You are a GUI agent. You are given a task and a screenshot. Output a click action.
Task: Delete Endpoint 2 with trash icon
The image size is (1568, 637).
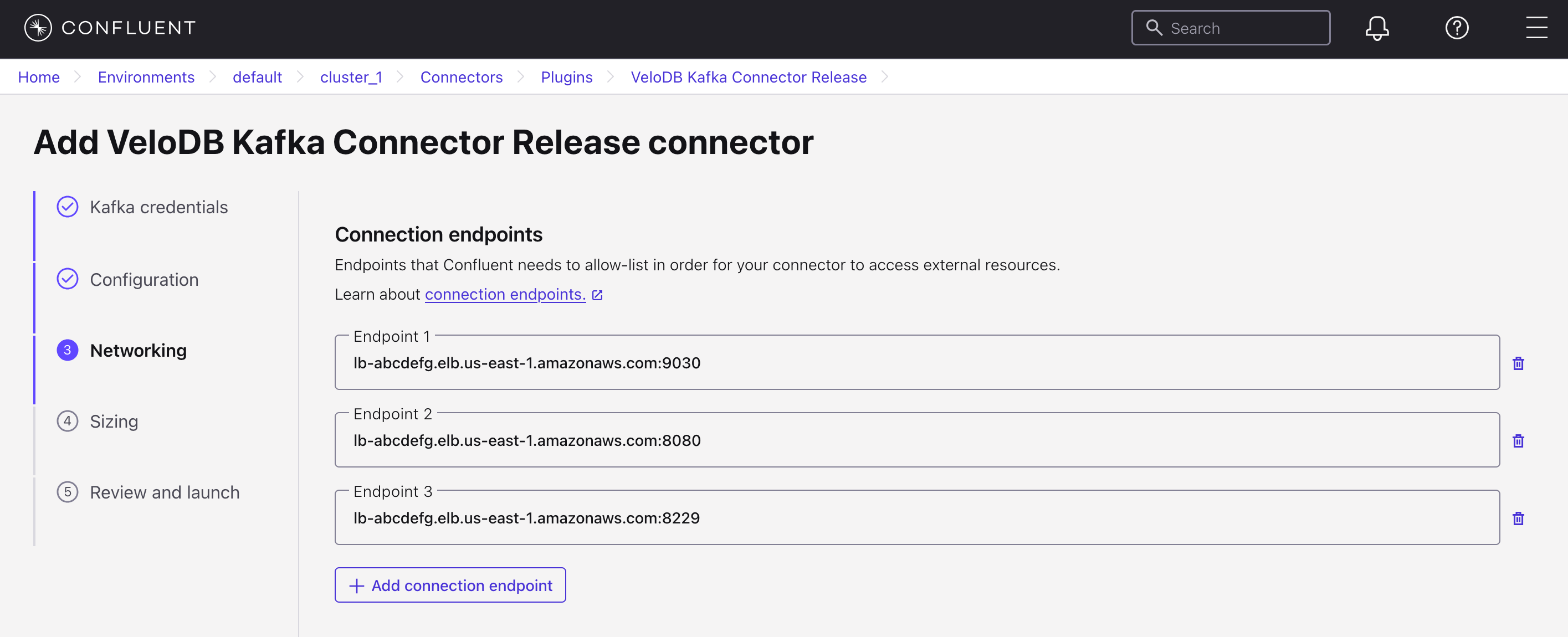1518,440
